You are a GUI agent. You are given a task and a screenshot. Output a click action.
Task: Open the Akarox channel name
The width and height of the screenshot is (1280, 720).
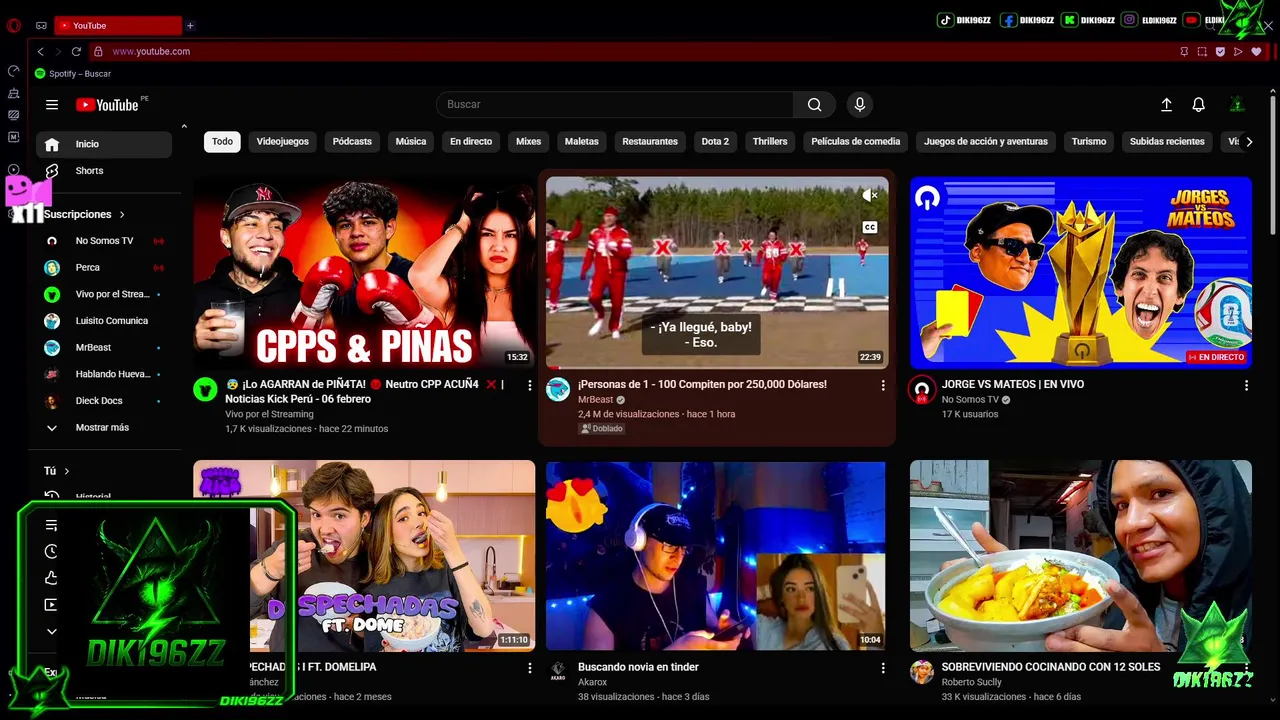[592, 682]
